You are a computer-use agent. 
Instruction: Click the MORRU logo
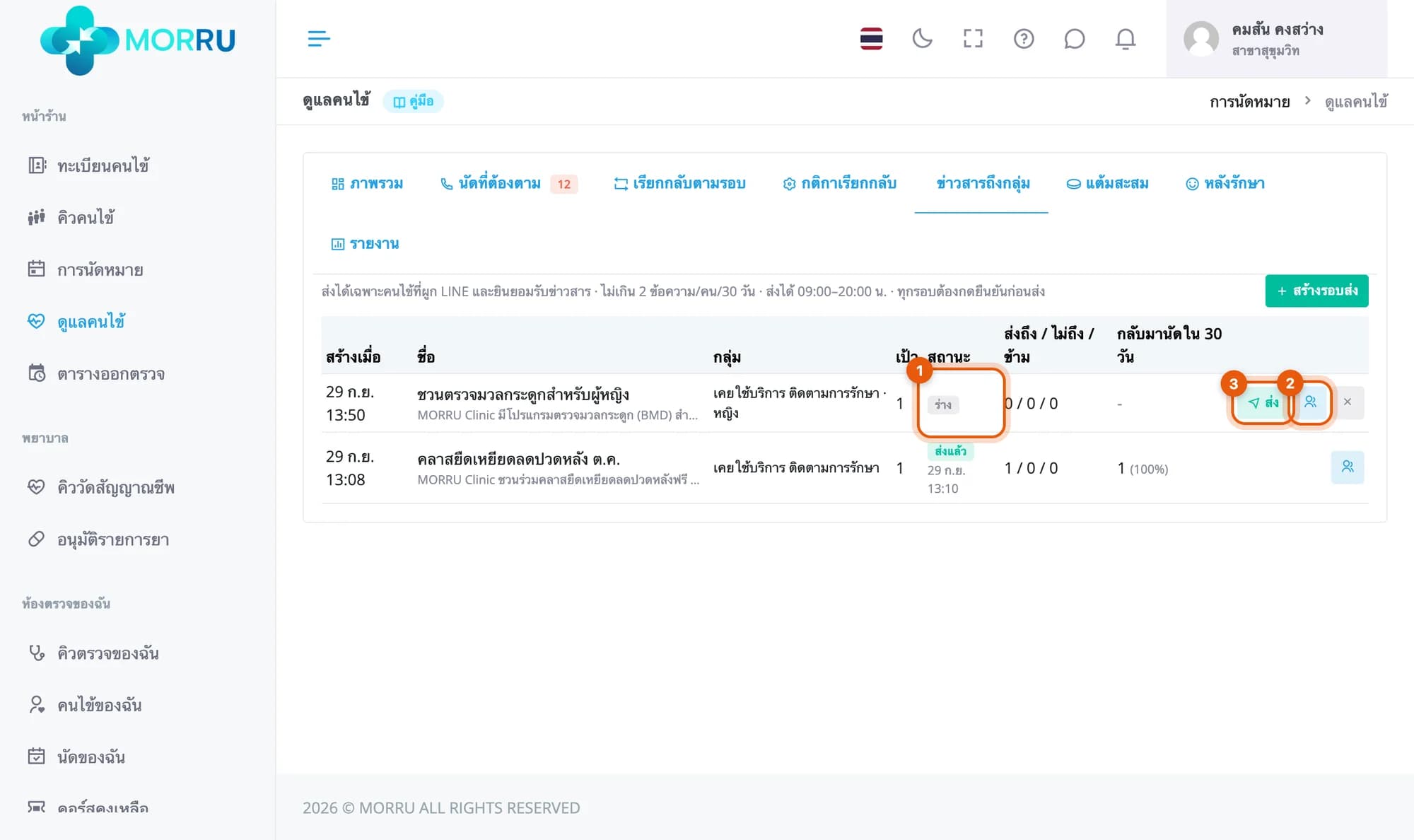[138, 40]
